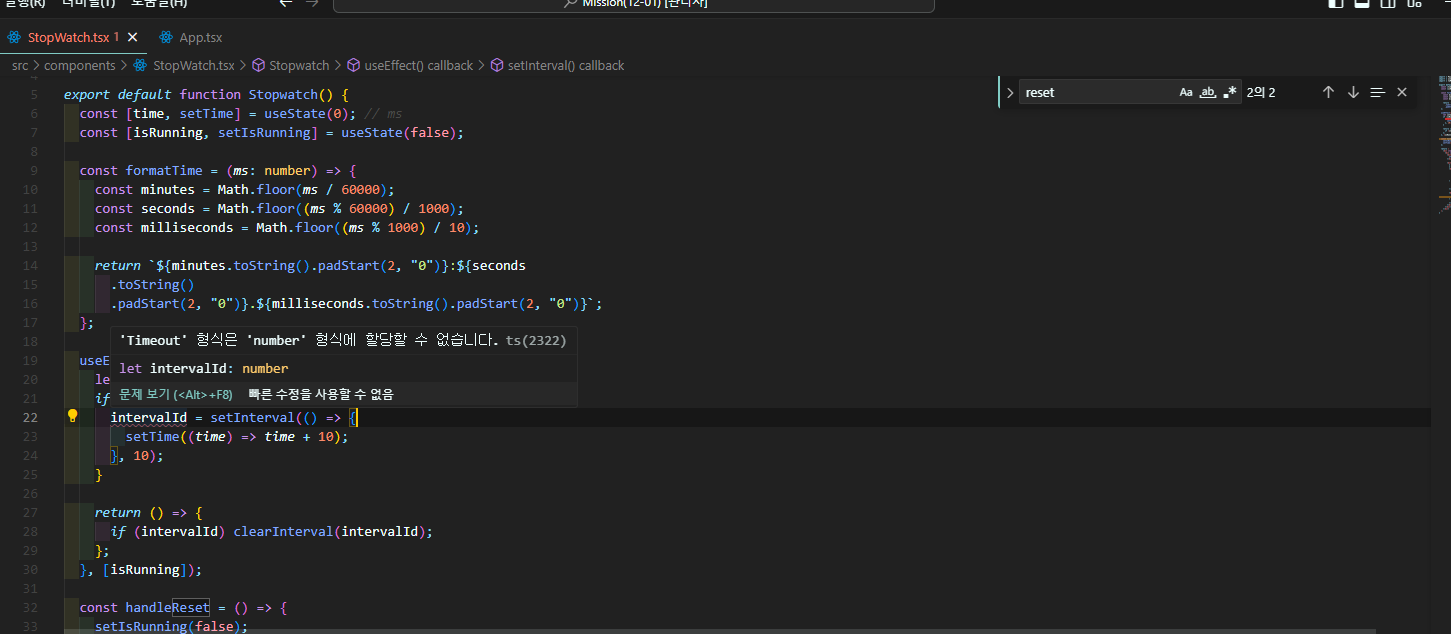Screen dimensions: 1451x634
Task: Toggle Use Regular Expression option
Action: [1230, 92]
